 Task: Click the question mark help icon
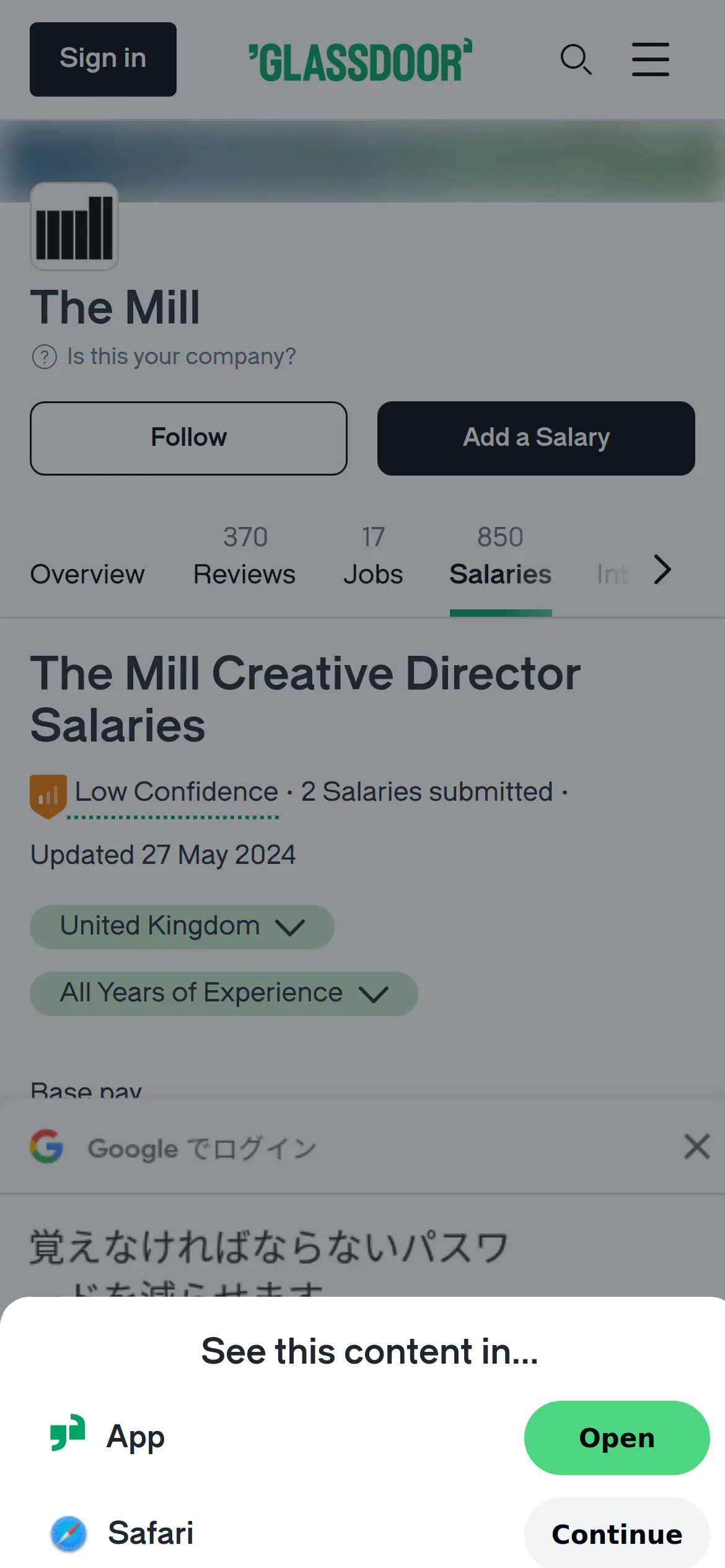(45, 357)
